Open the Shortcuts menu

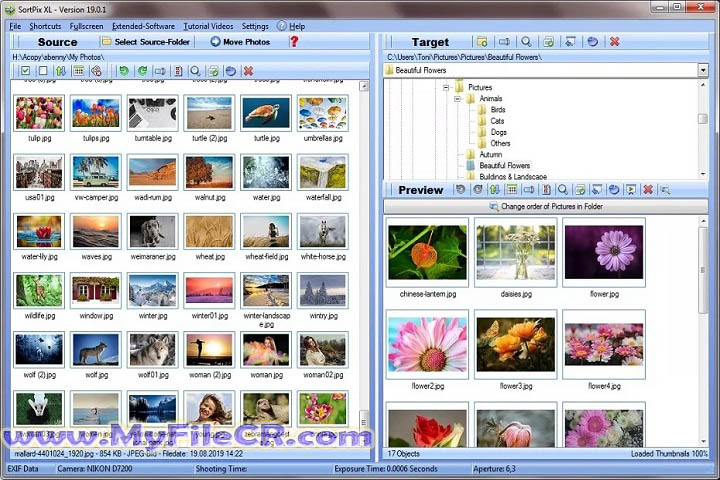(x=45, y=26)
